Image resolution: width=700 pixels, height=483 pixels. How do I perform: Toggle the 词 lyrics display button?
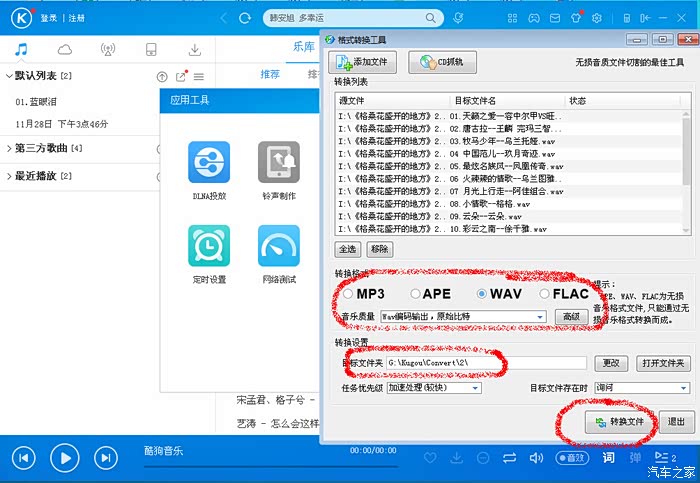click(608, 458)
